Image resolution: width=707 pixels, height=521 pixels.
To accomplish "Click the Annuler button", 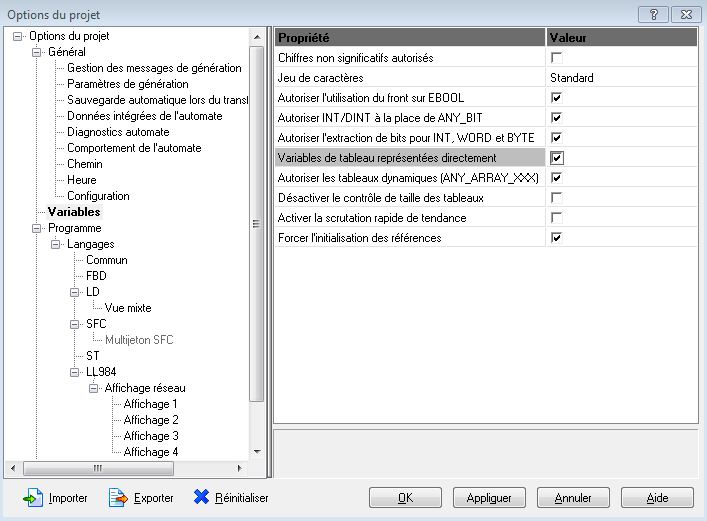I will [x=573, y=497].
